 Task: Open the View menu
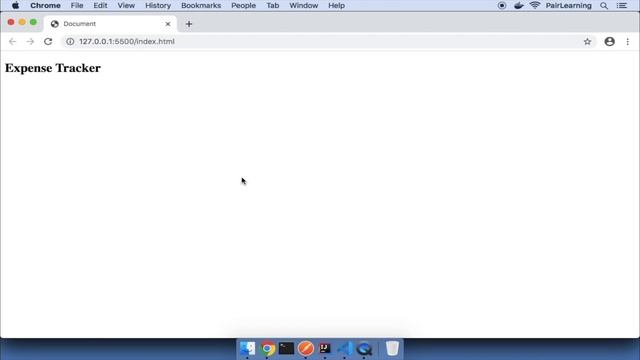tap(126, 6)
